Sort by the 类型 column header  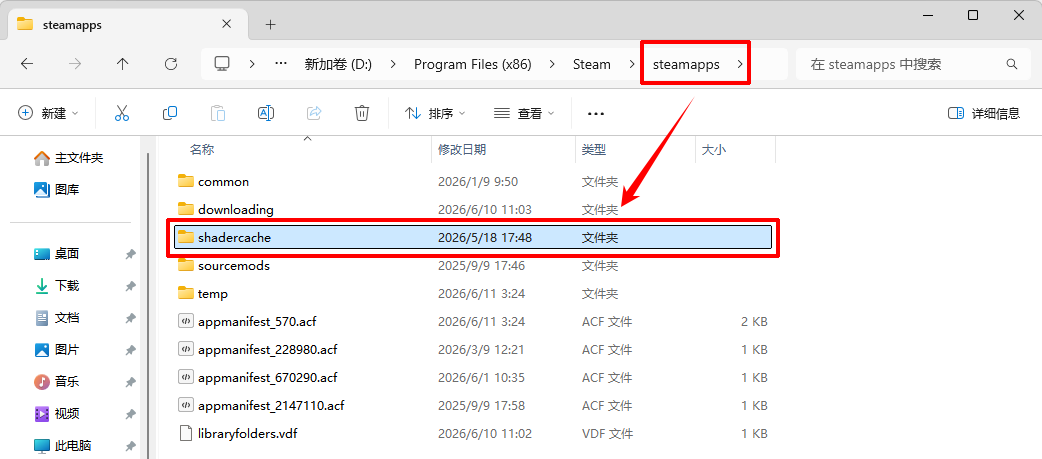[593, 150]
